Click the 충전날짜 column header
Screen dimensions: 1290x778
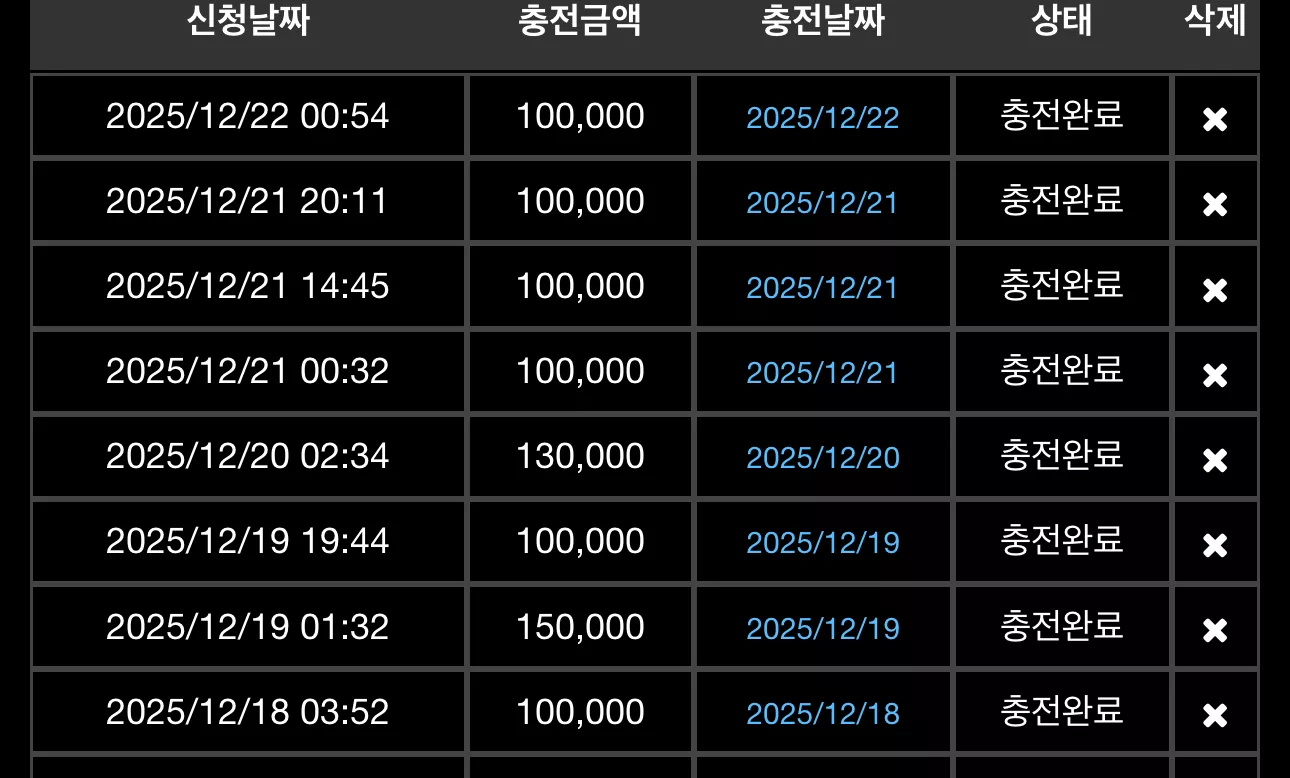(x=823, y=21)
